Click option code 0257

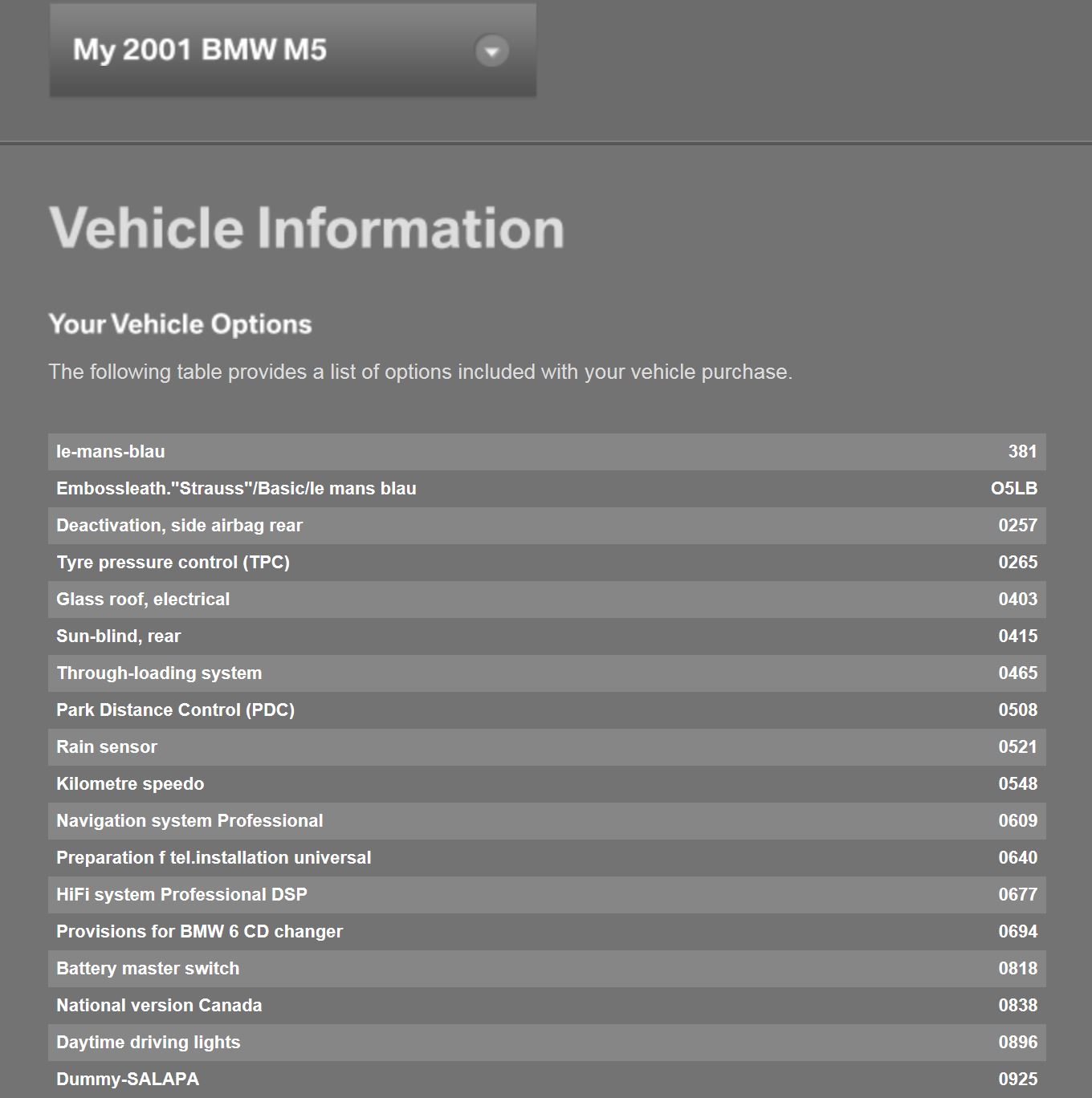[1018, 526]
